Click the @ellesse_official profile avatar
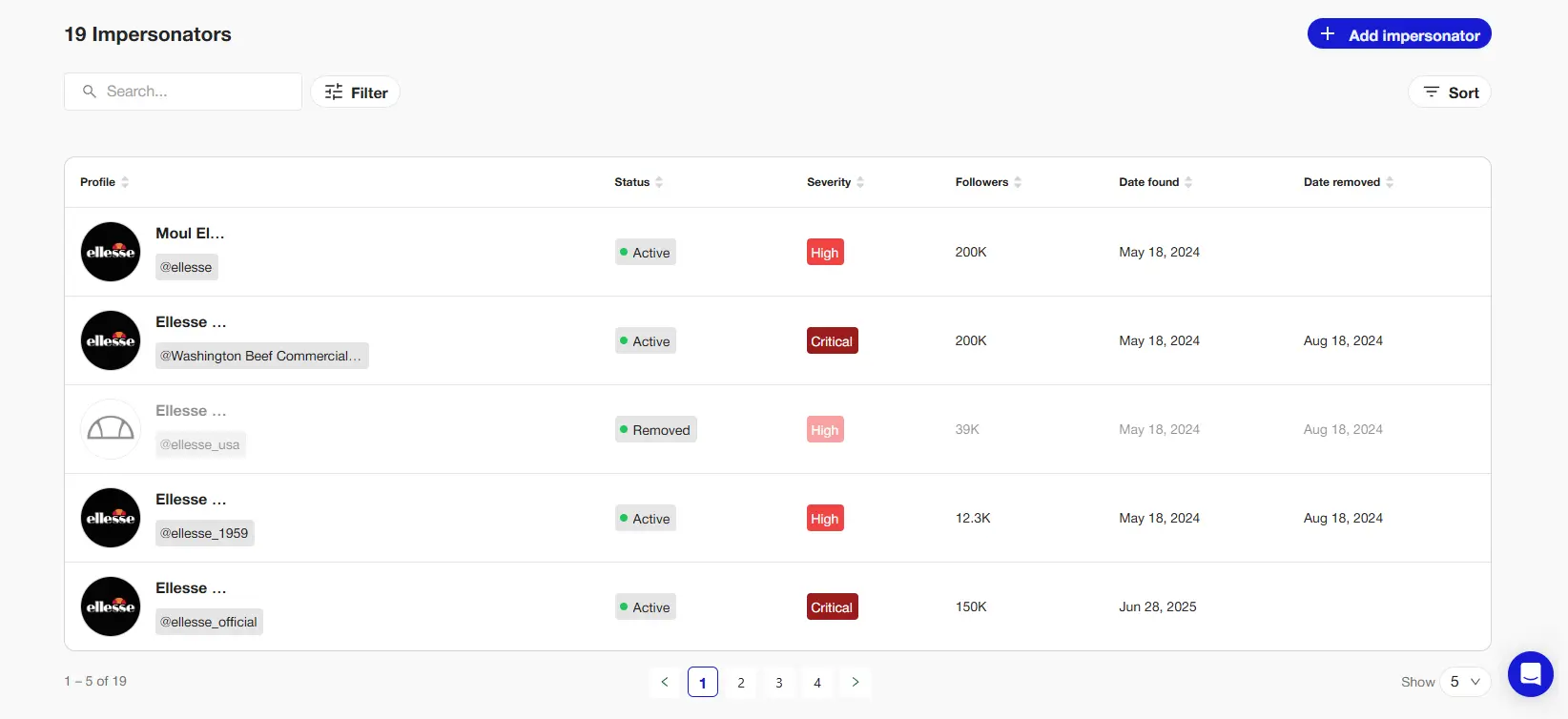 click(x=111, y=606)
